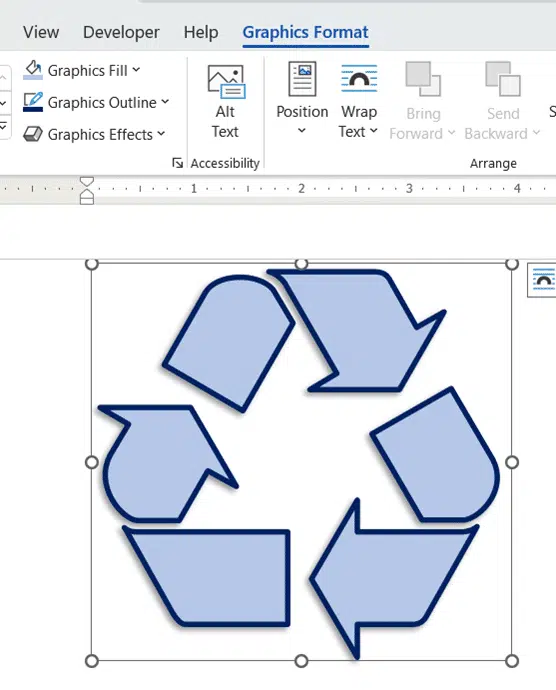Open the Alt Text pane icon
Viewport: 556px width, 690px height.
226,82
